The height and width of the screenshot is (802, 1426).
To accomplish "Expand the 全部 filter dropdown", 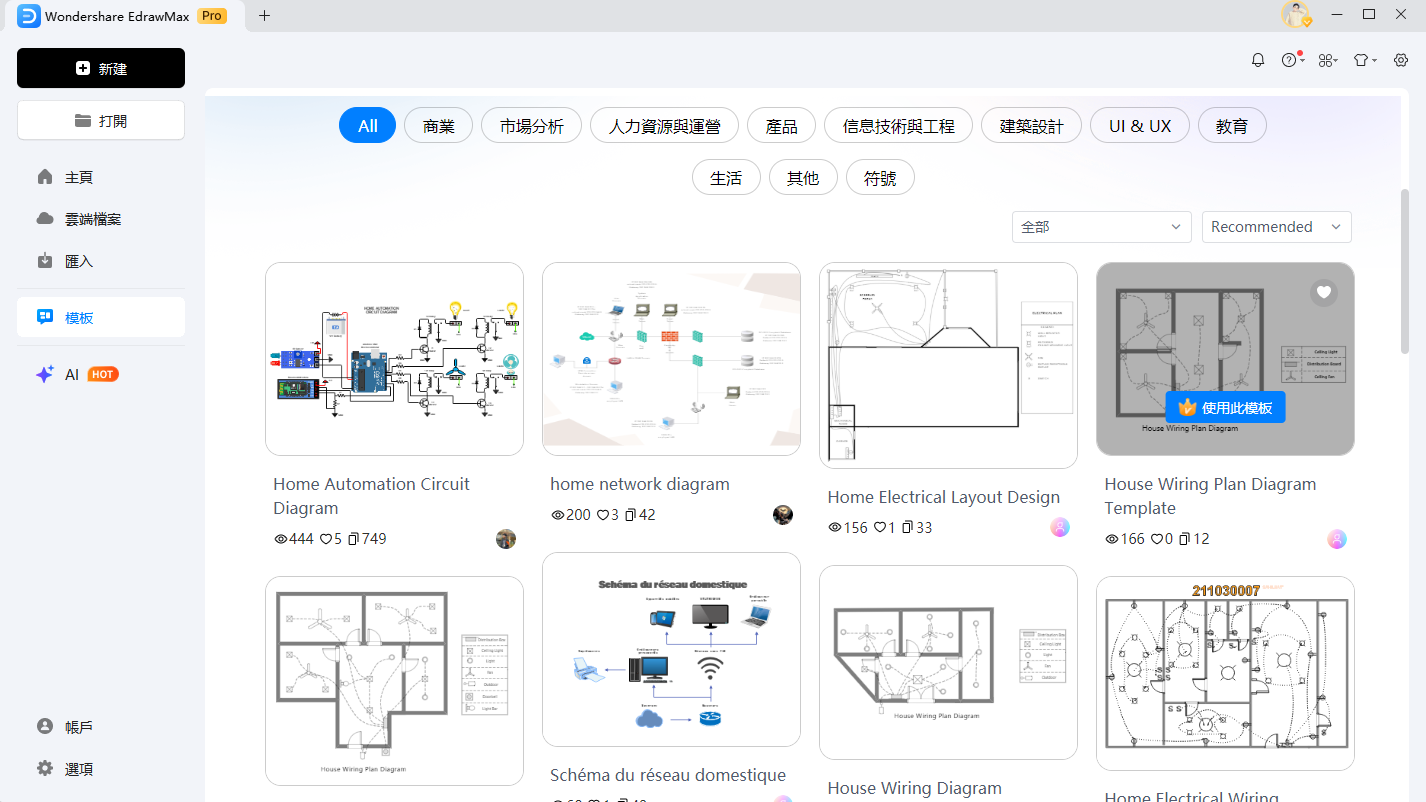I will coord(1101,227).
